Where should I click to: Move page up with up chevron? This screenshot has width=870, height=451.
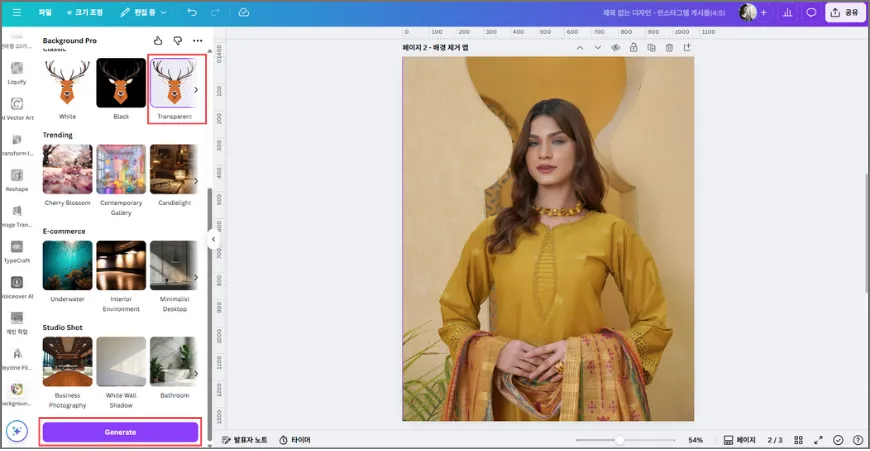[580, 48]
